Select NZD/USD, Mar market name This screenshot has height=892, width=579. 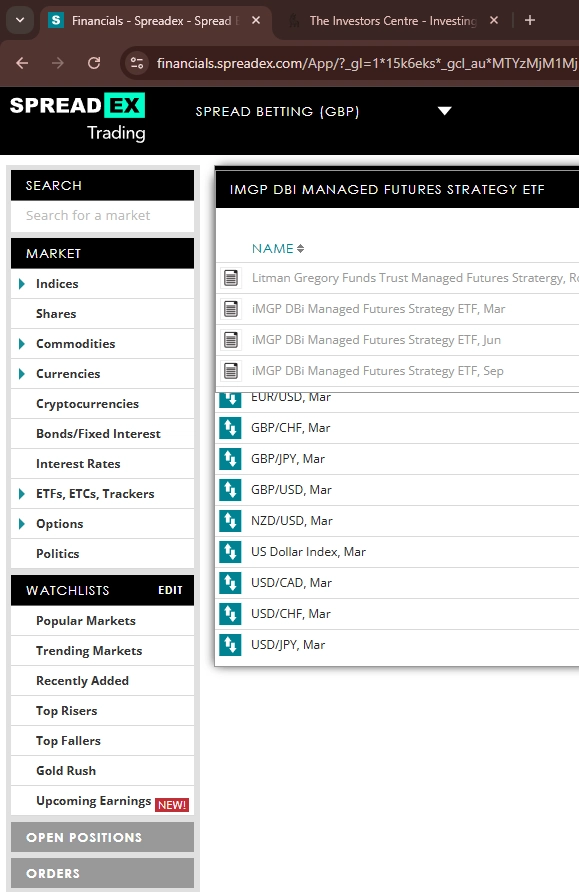[x=292, y=521]
